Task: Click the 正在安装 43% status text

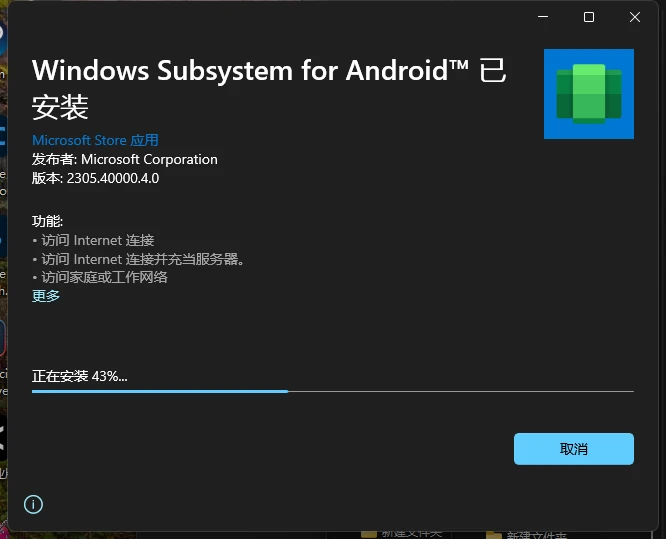Action: [79, 376]
